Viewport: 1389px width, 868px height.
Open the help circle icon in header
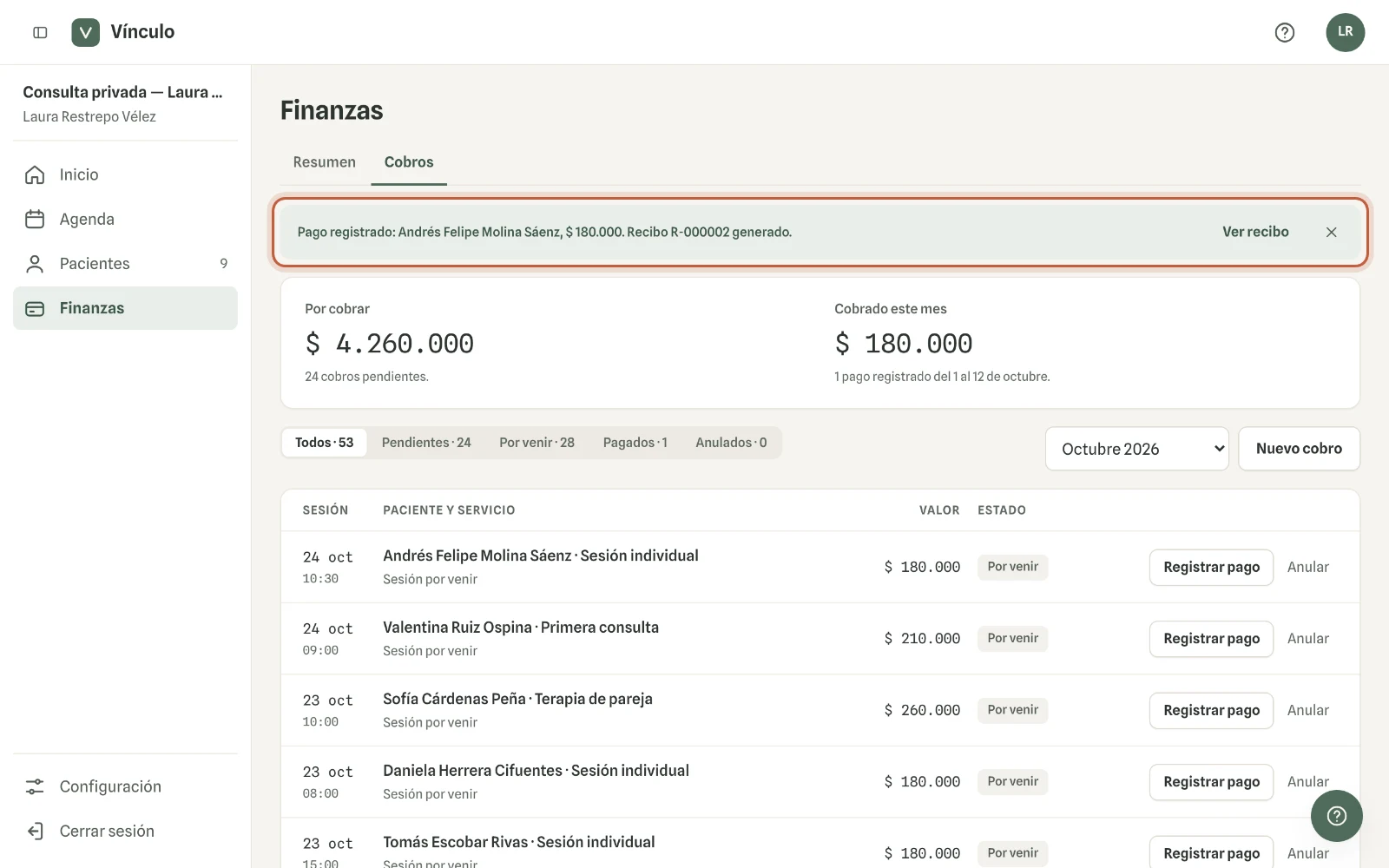1284,32
